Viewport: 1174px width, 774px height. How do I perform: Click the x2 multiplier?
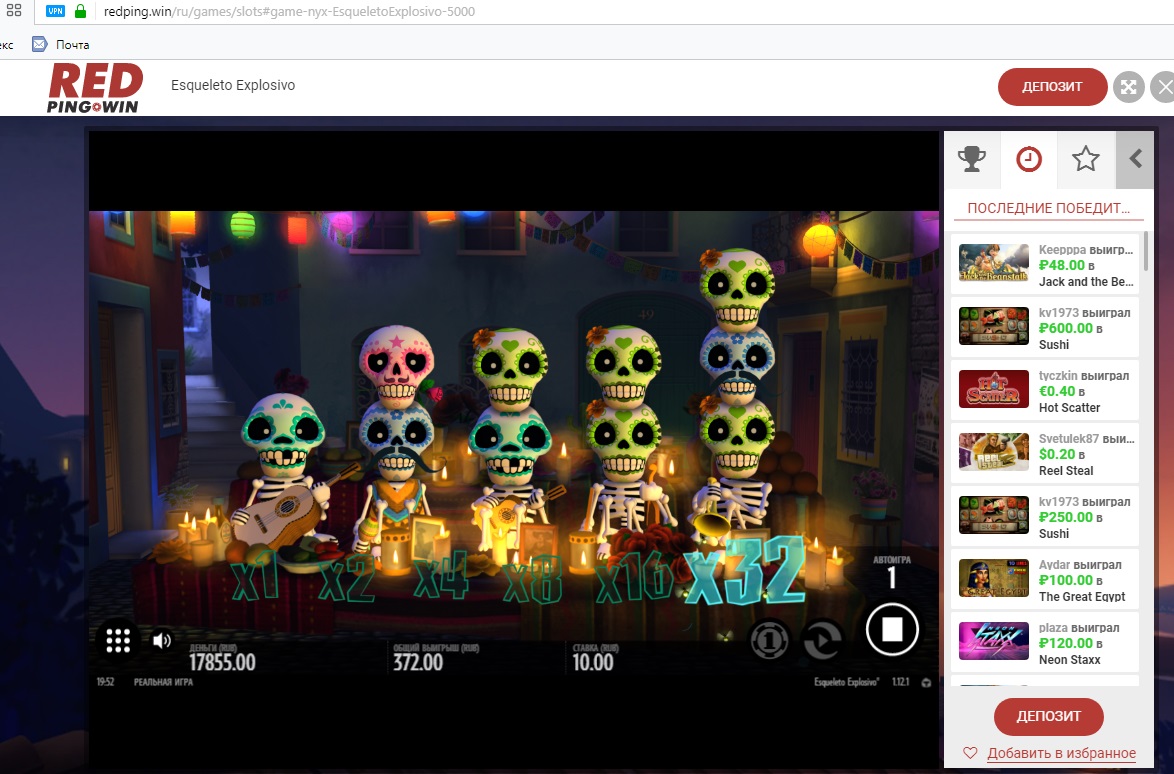click(x=347, y=579)
